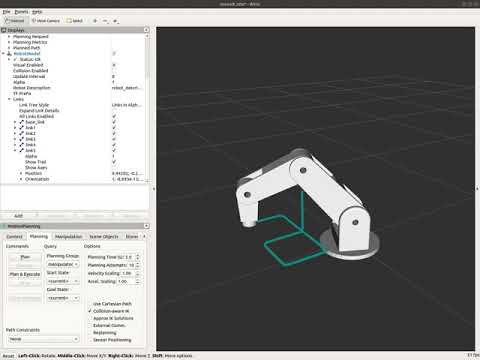Expand the link2 tree node

(x=15, y=133)
